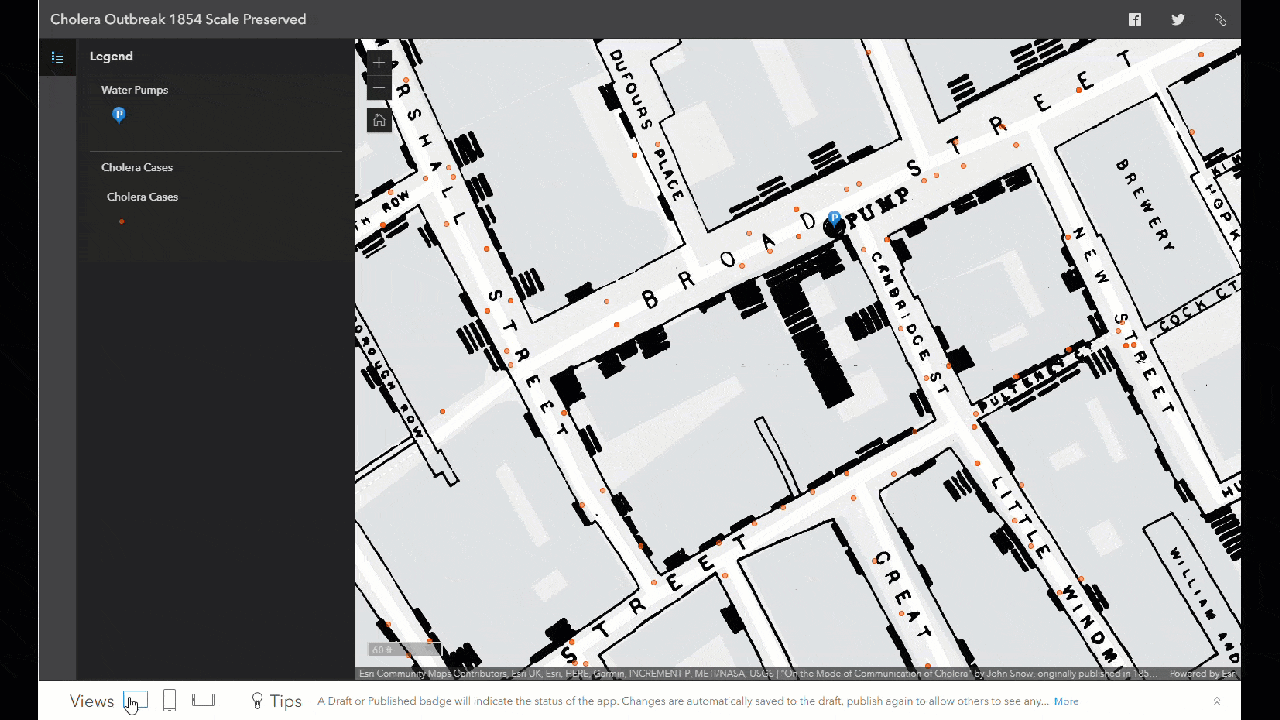Switch to the tablet landscape view

tap(203, 700)
